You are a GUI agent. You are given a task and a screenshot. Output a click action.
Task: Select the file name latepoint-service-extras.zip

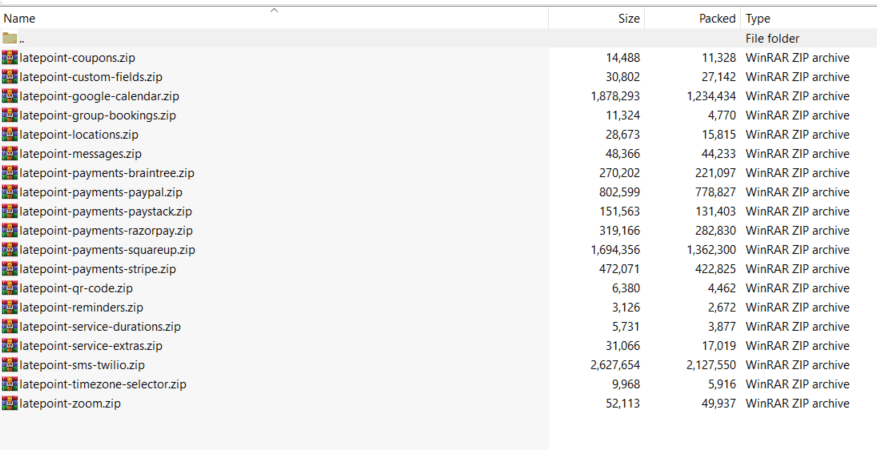point(91,345)
